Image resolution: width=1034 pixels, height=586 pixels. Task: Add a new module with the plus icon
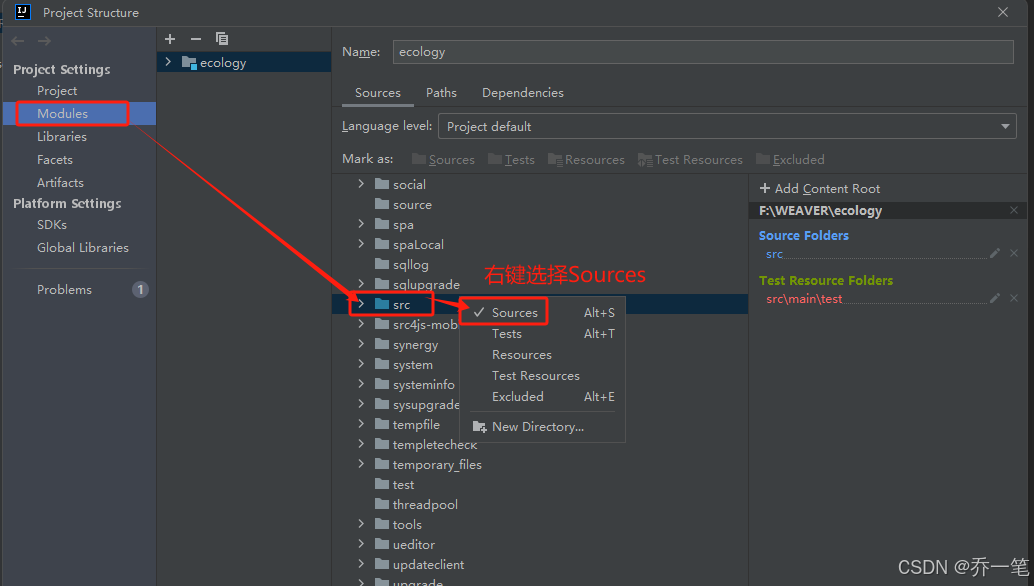[x=169, y=39]
